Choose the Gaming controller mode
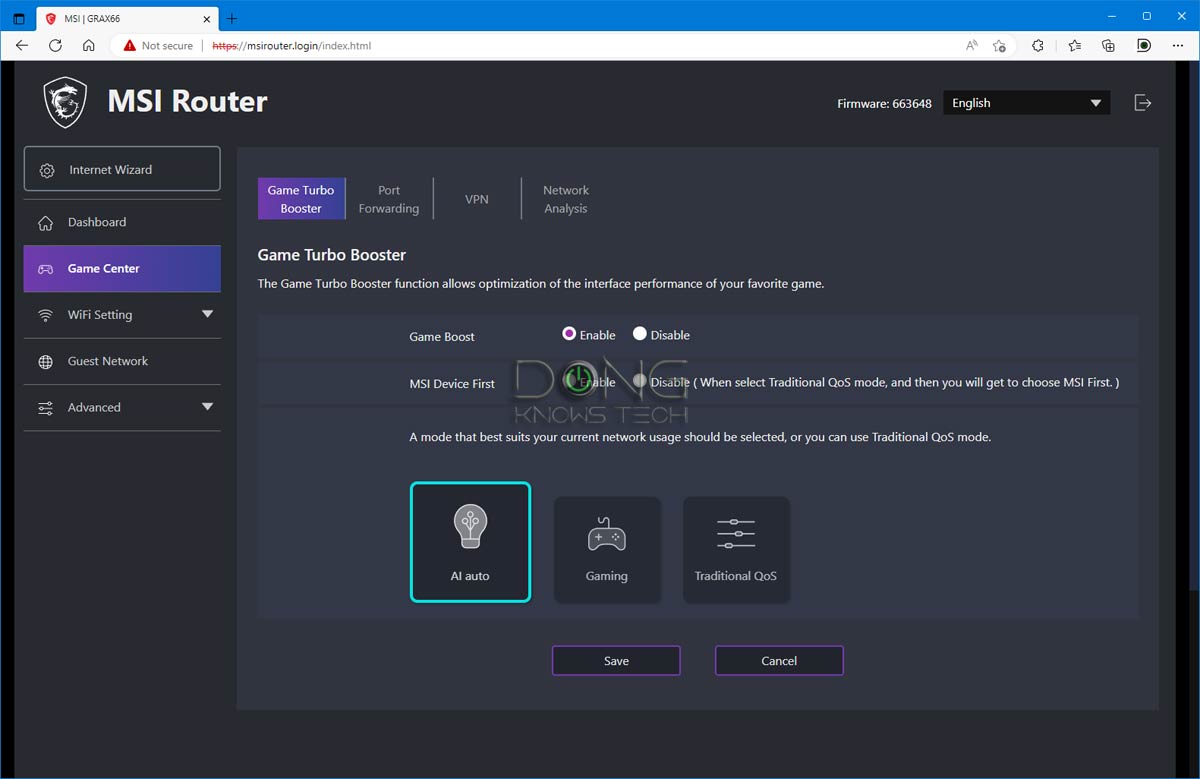 (607, 550)
